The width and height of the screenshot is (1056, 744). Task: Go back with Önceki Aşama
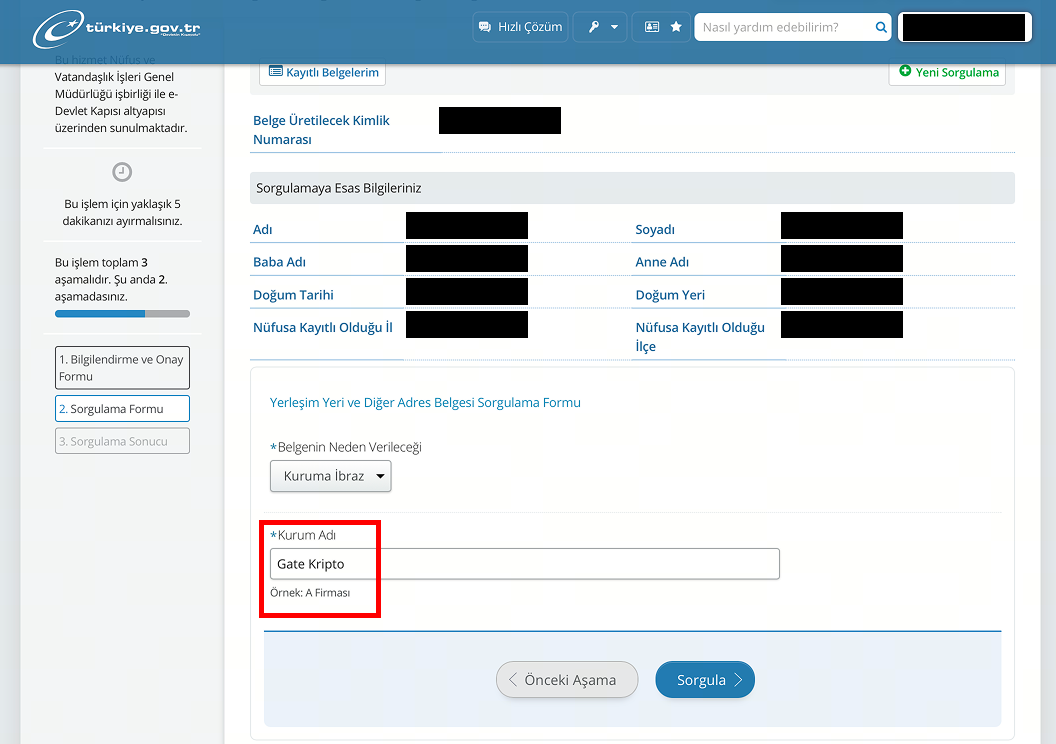coord(567,680)
